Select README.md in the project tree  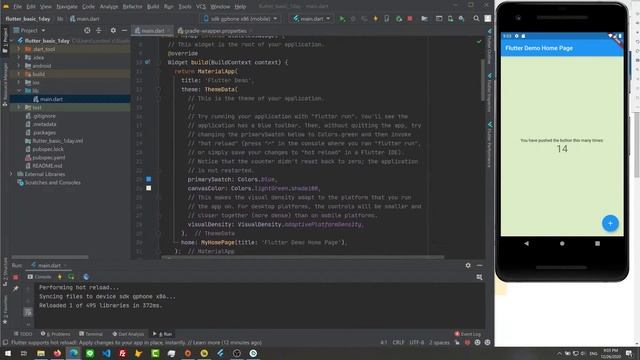[x=44, y=166]
